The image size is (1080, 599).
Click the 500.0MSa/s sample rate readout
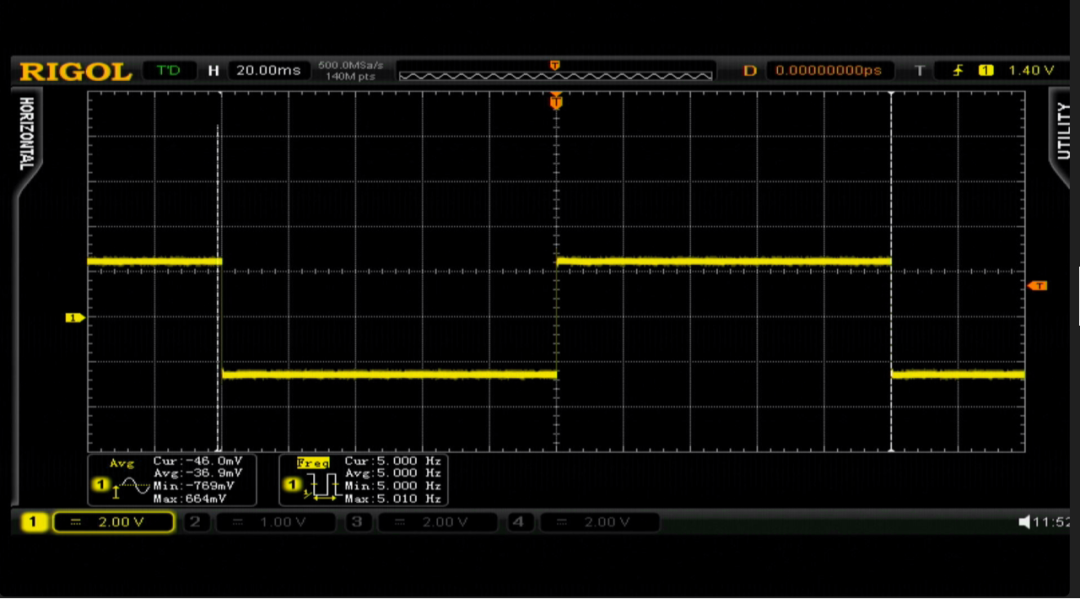(x=351, y=65)
